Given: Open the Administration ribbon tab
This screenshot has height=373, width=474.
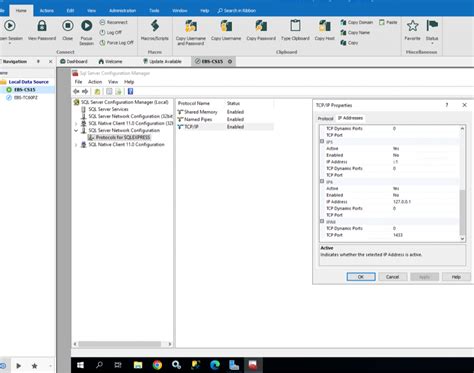Looking at the screenshot, I should [x=122, y=11].
